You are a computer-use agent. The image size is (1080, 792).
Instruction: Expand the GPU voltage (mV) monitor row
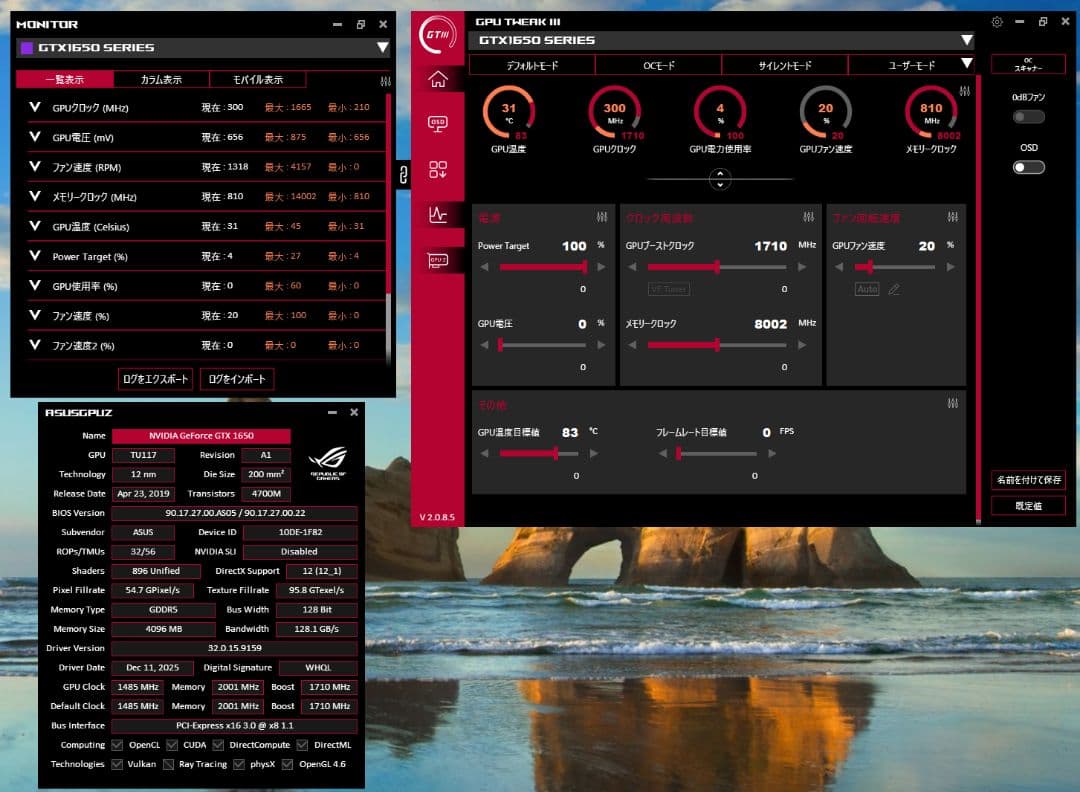click(x=35, y=136)
